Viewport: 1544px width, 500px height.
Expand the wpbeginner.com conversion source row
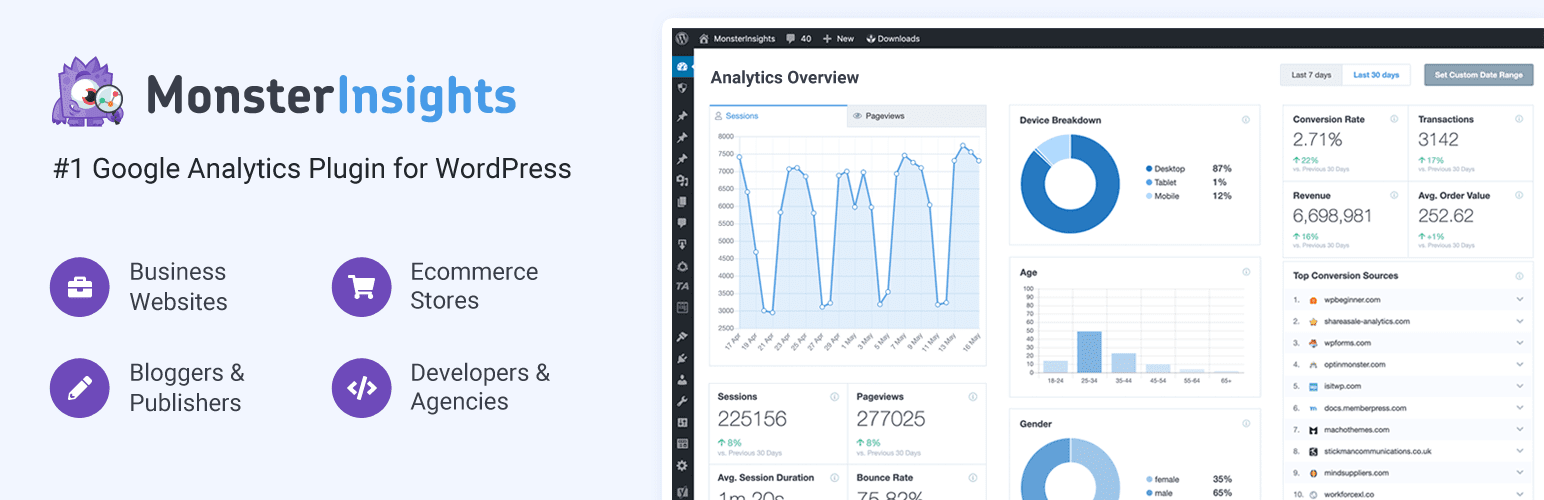(x=1519, y=299)
